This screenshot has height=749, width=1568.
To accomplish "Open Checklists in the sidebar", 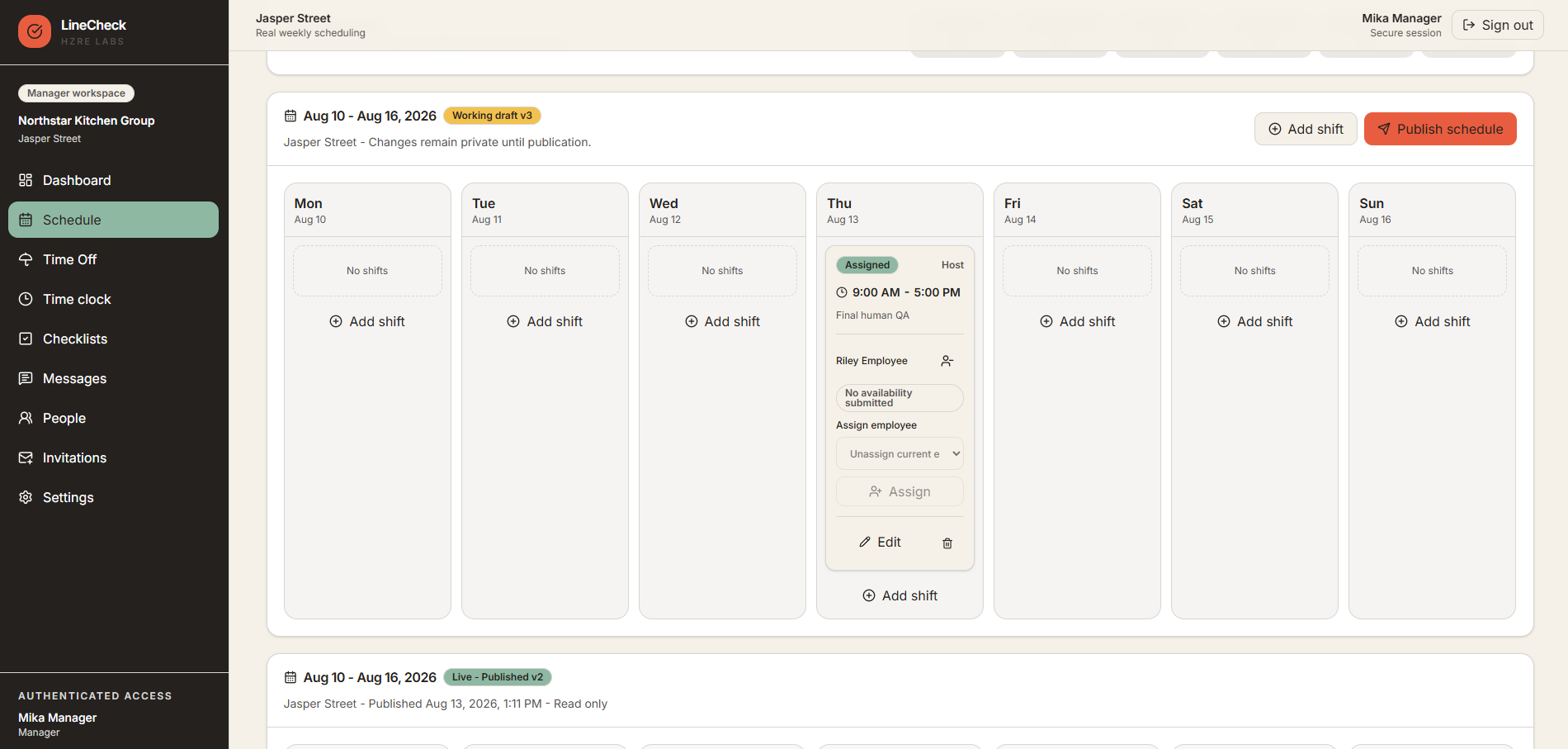I will (x=113, y=339).
